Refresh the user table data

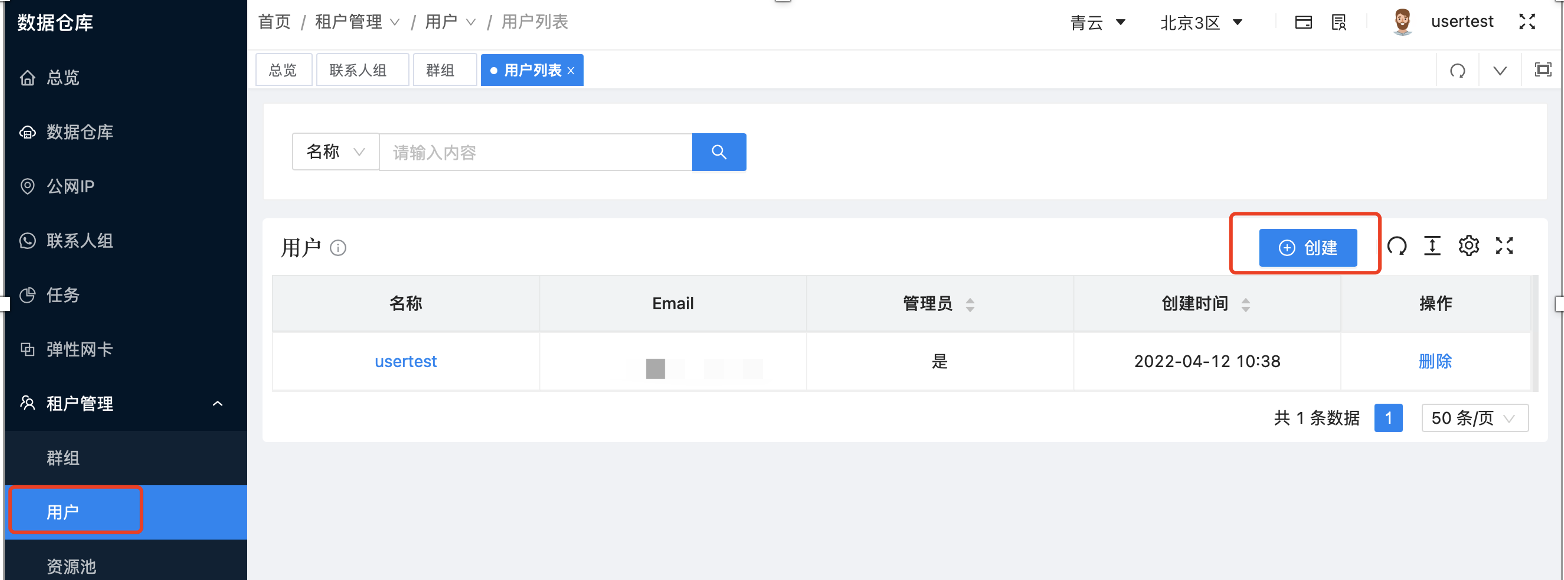click(1397, 245)
